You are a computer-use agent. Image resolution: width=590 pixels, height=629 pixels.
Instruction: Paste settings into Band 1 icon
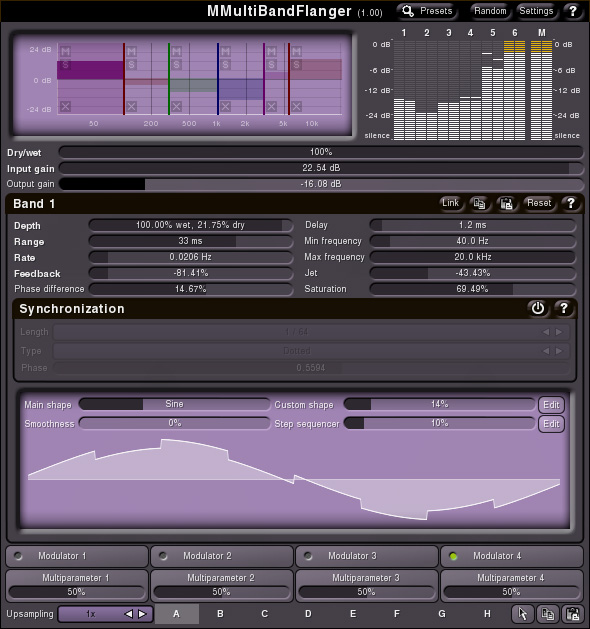506,203
